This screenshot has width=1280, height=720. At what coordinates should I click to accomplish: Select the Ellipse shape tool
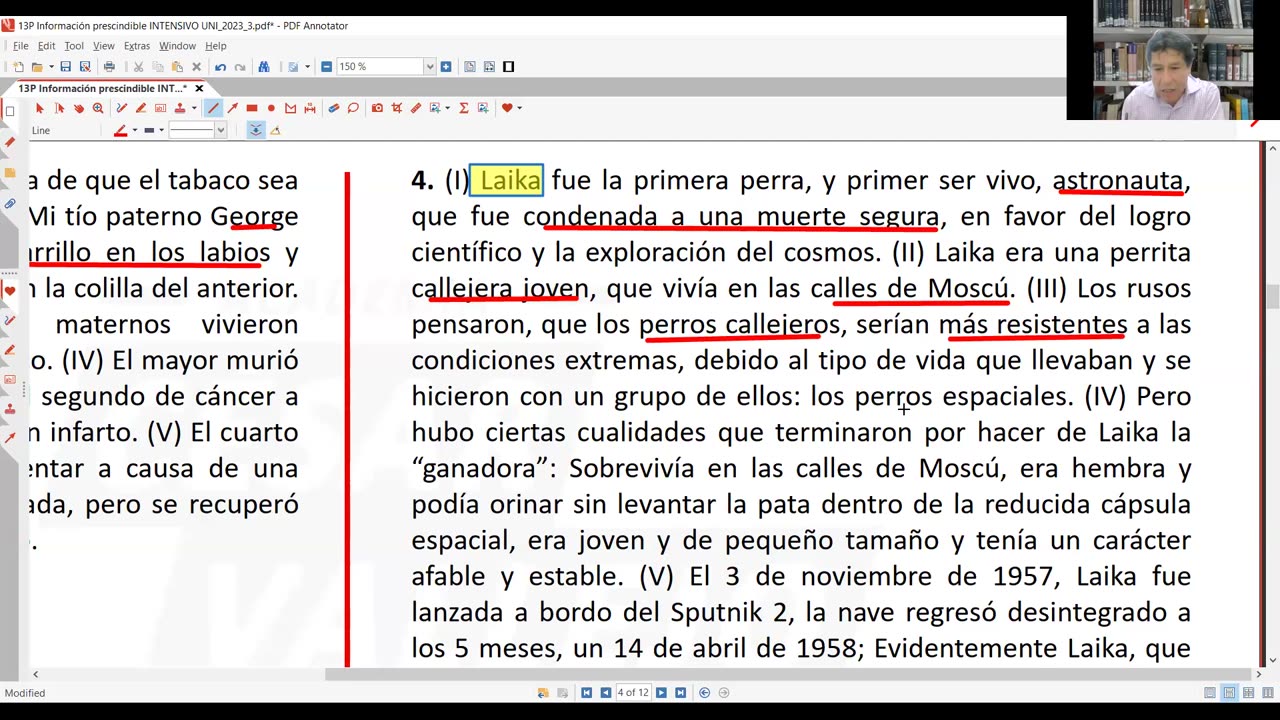(x=271, y=108)
